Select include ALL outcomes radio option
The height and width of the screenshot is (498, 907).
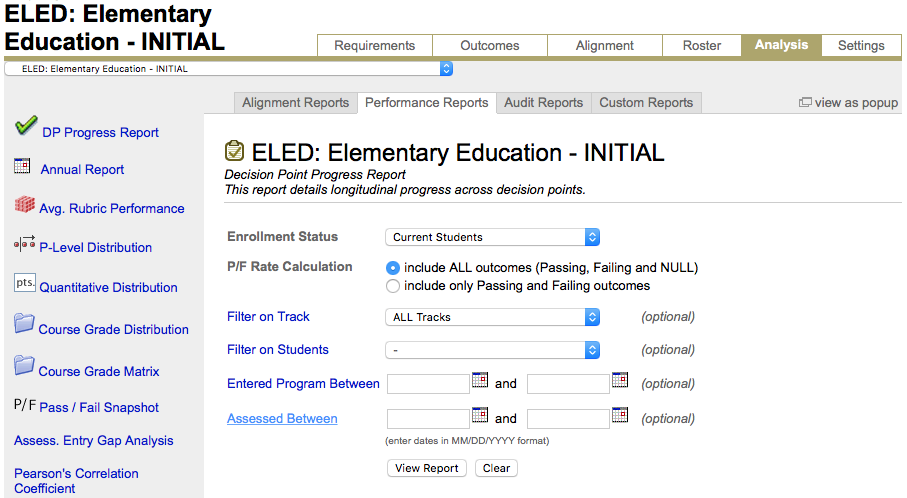[x=393, y=268]
